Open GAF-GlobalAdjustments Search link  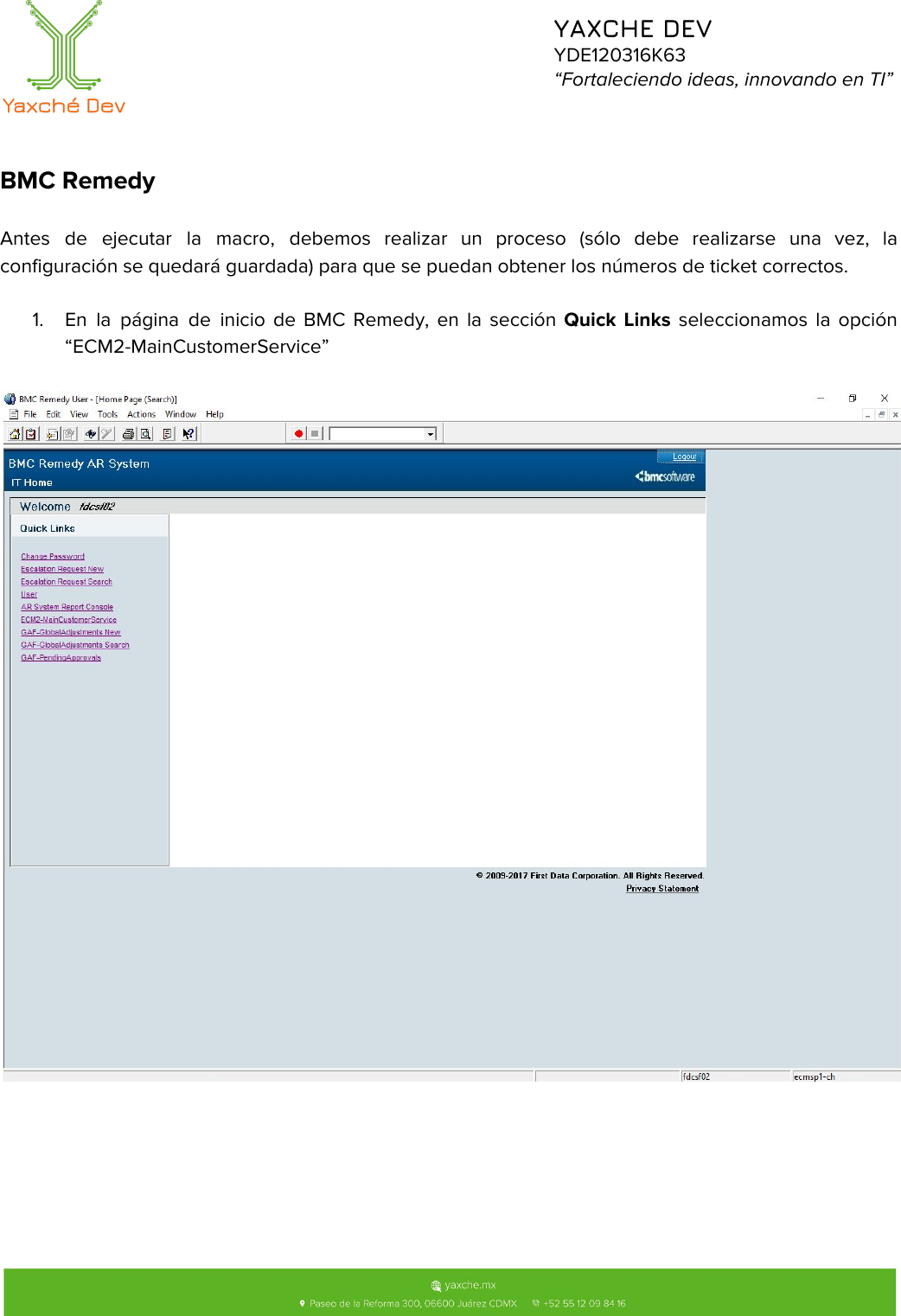point(75,645)
